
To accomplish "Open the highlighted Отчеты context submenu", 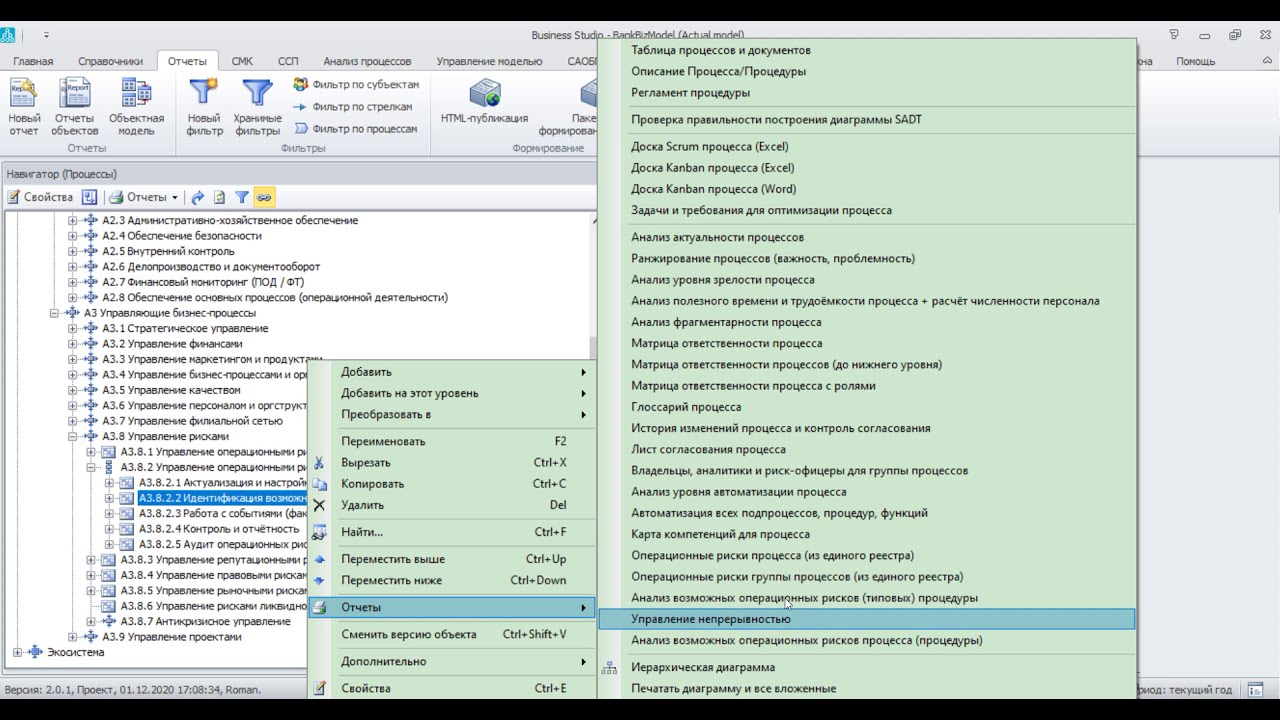I will click(453, 607).
